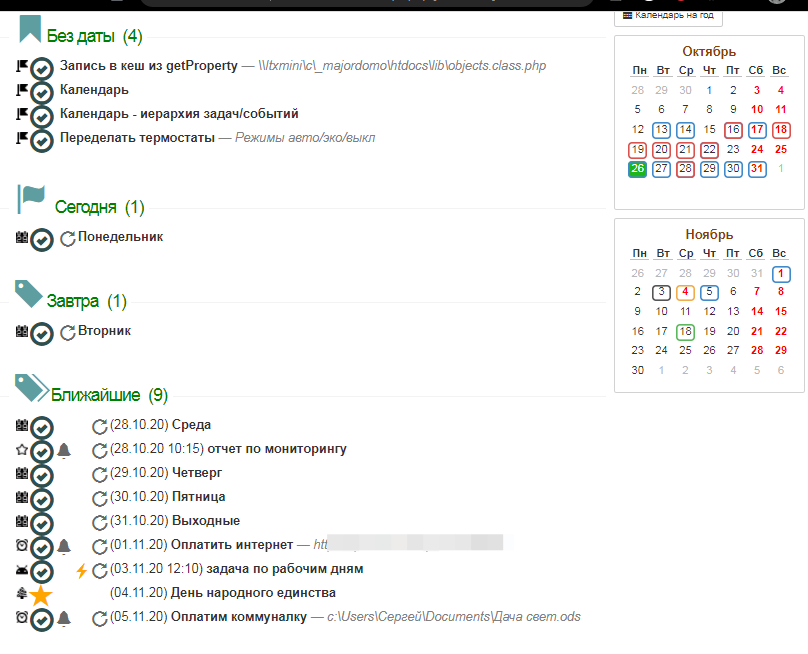Click tags icon of 'Ближайшие' section

click(x=32, y=388)
